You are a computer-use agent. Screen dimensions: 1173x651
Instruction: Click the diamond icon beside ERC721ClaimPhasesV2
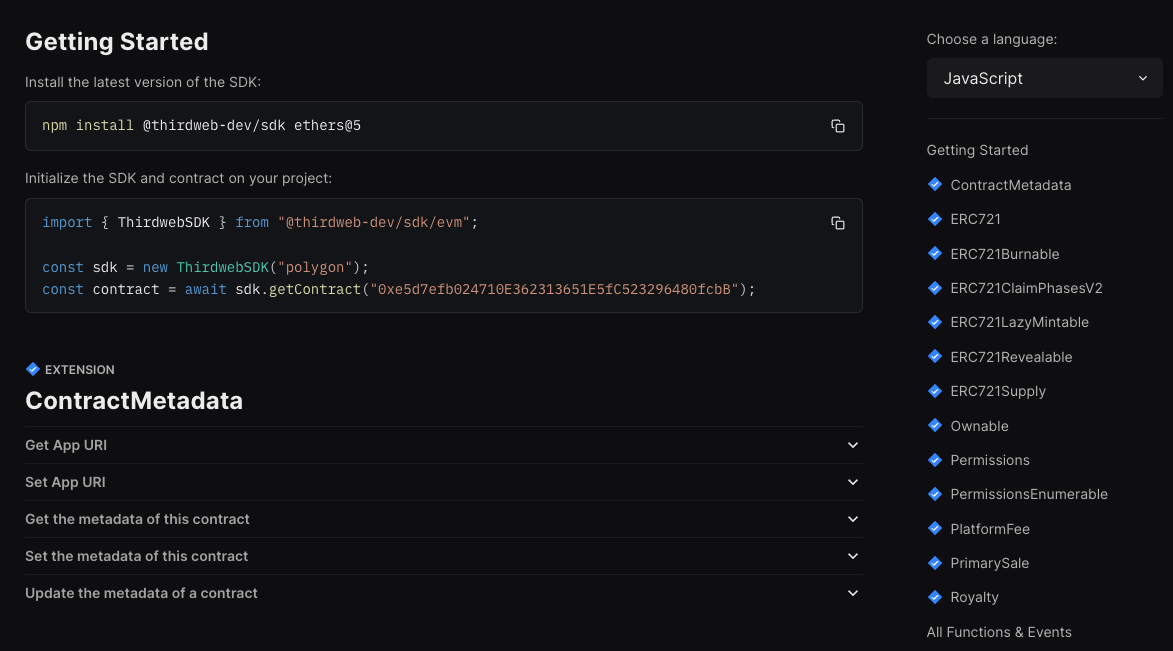point(934,287)
